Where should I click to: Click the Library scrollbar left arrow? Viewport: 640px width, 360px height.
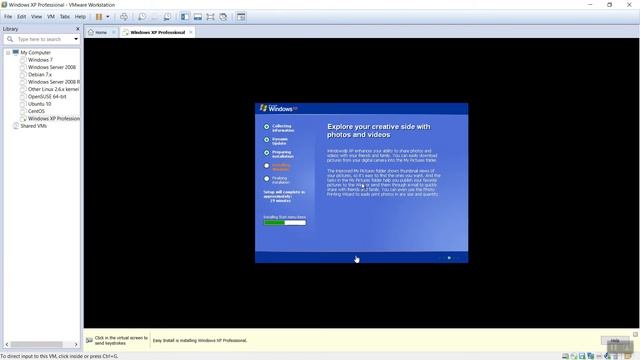[7, 344]
